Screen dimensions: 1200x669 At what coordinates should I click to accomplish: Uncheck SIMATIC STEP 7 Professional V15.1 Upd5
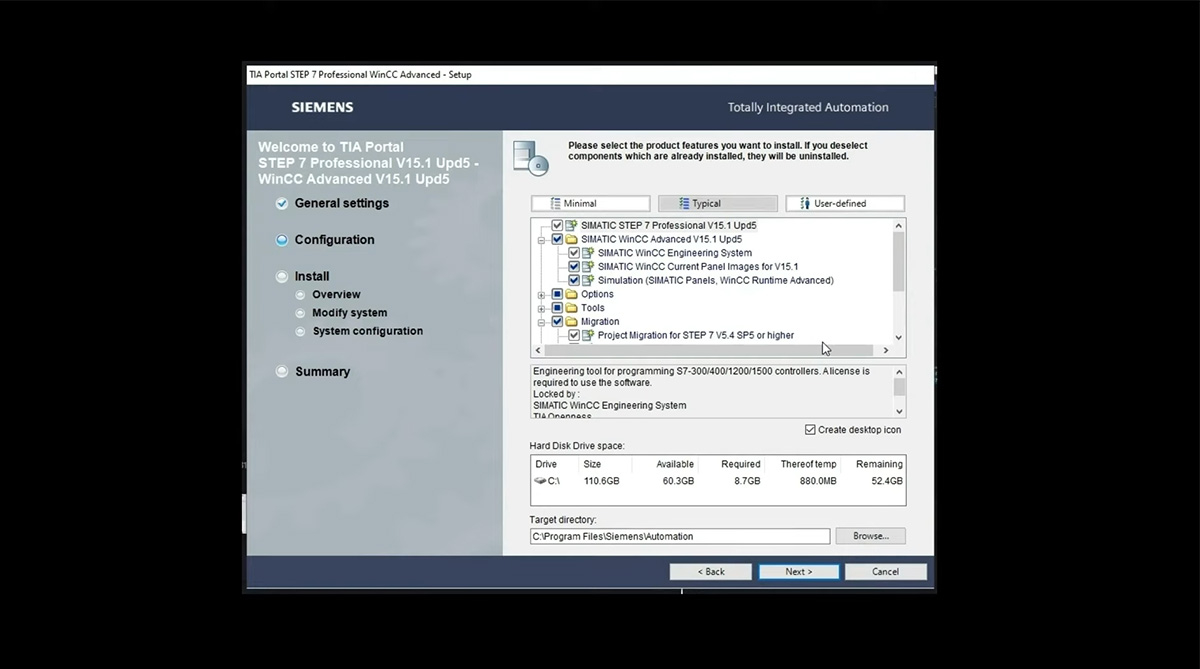click(x=557, y=225)
